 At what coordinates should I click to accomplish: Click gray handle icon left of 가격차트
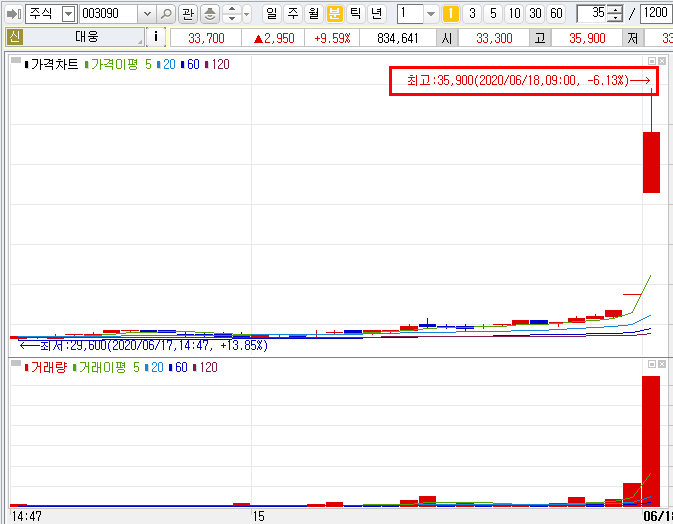tap(16, 61)
